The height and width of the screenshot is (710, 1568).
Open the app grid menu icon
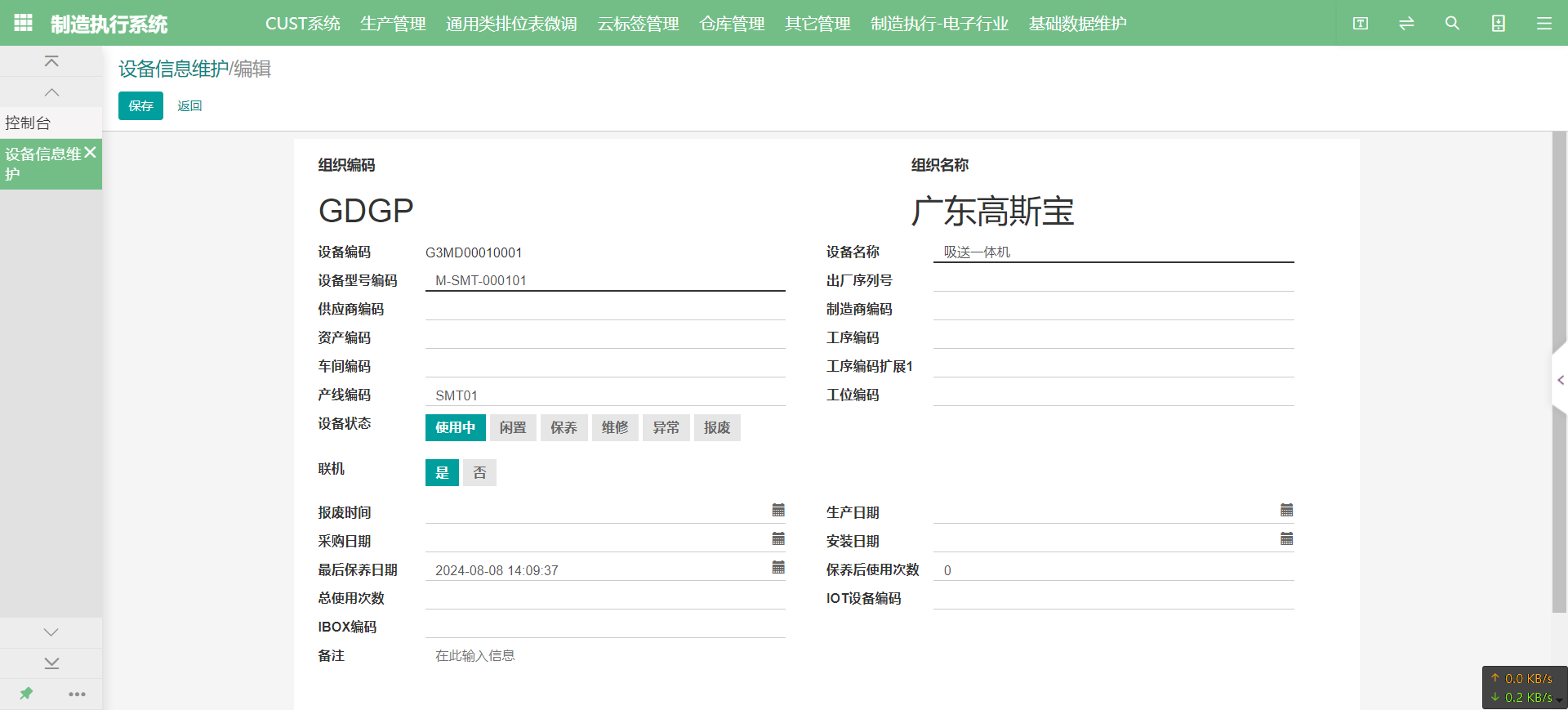(24, 23)
